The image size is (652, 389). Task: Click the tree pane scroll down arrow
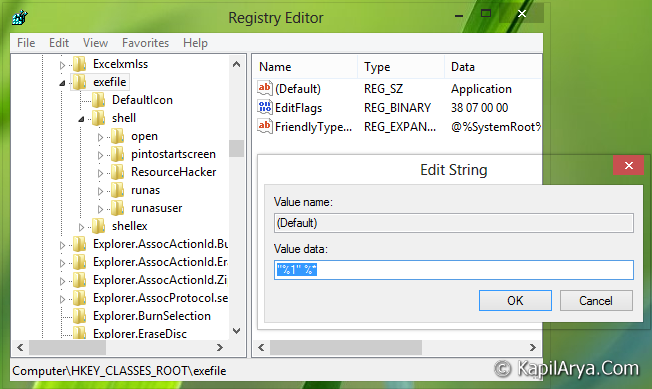(237, 331)
